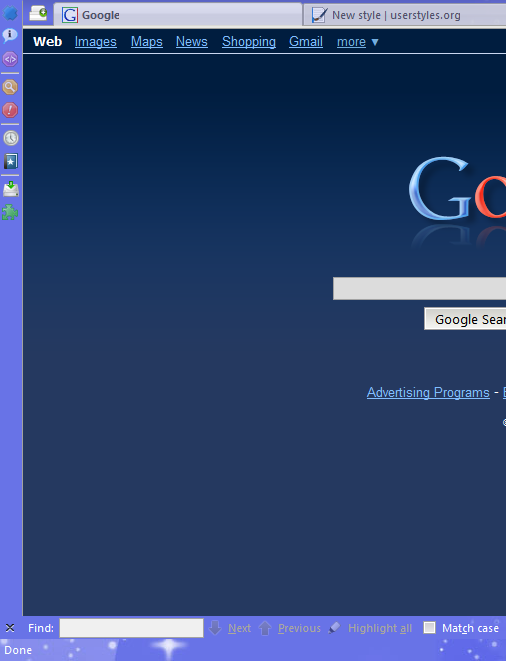Click the Google tab favicon

(x=70, y=15)
